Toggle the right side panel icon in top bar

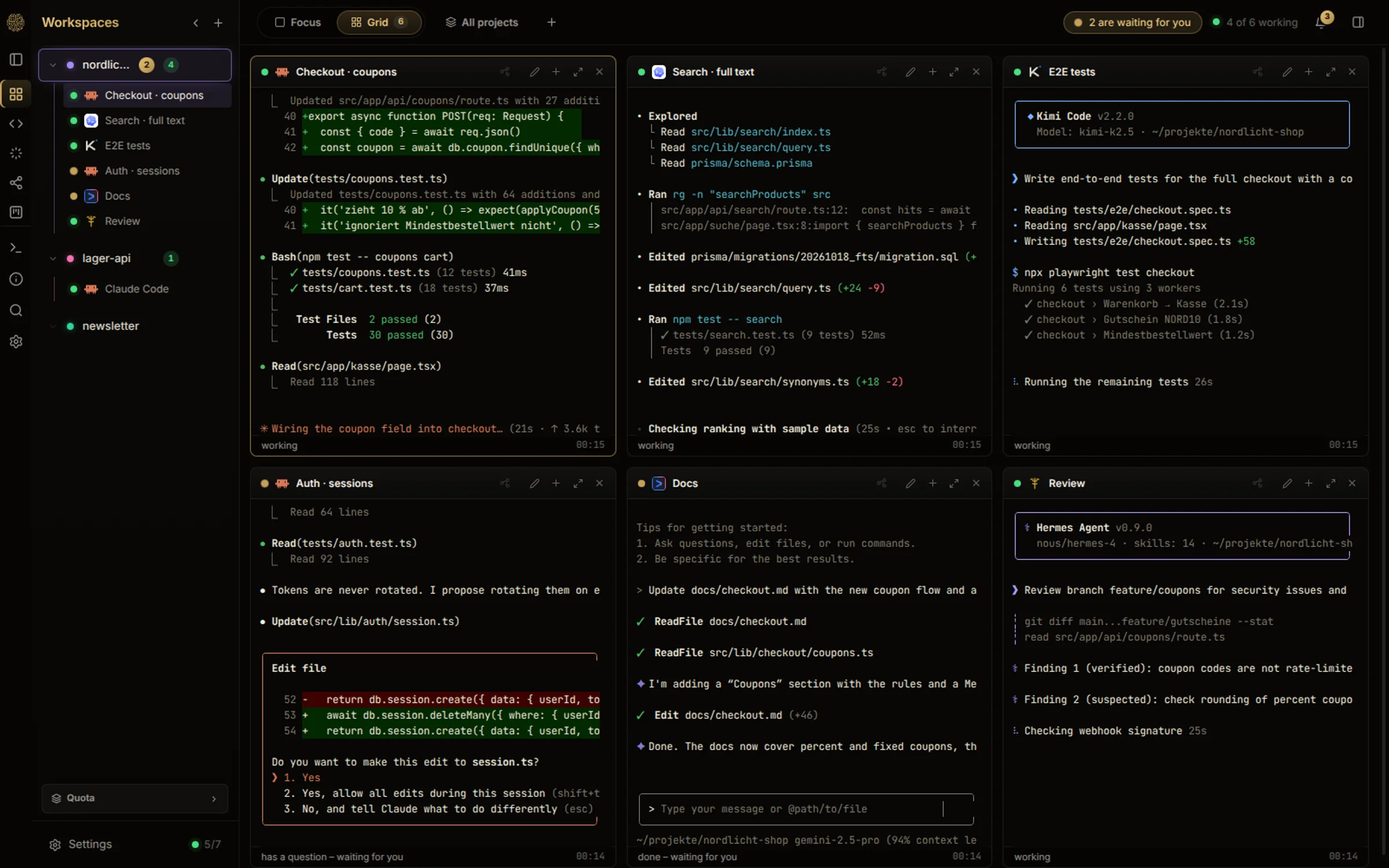pyautogui.click(x=1358, y=22)
